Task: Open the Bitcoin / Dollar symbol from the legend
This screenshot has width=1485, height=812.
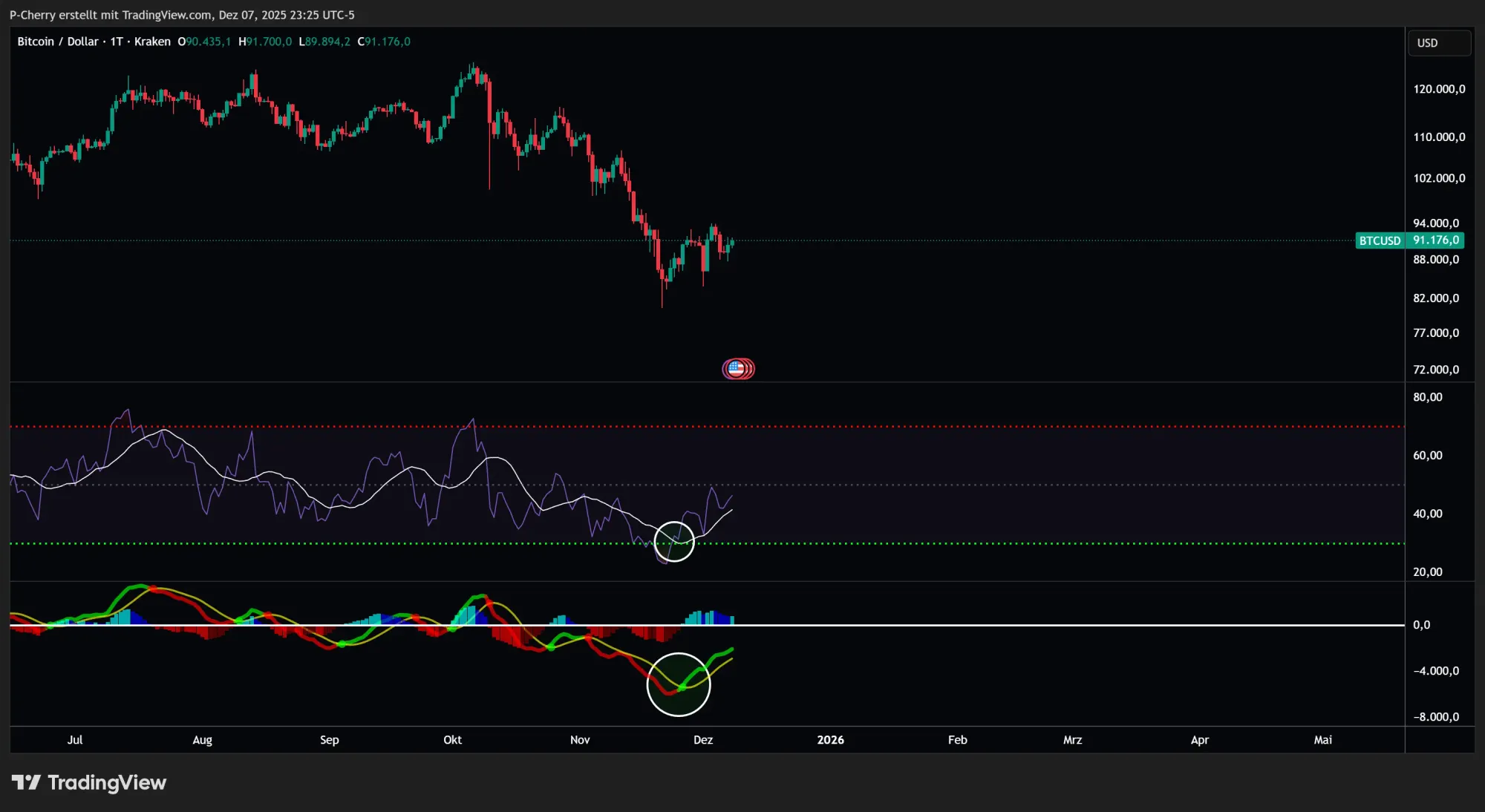Action: click(x=58, y=42)
